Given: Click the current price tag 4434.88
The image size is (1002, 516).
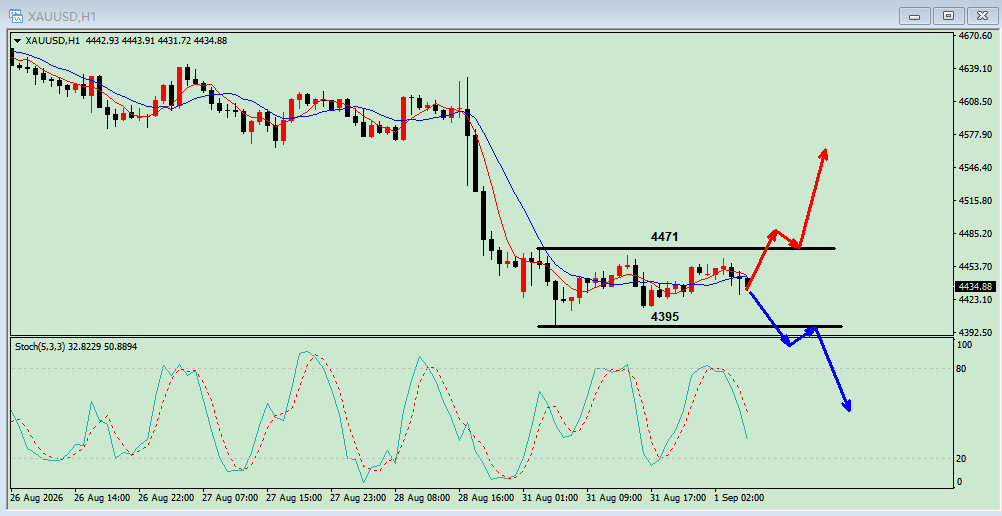Looking at the screenshot, I should point(975,286).
